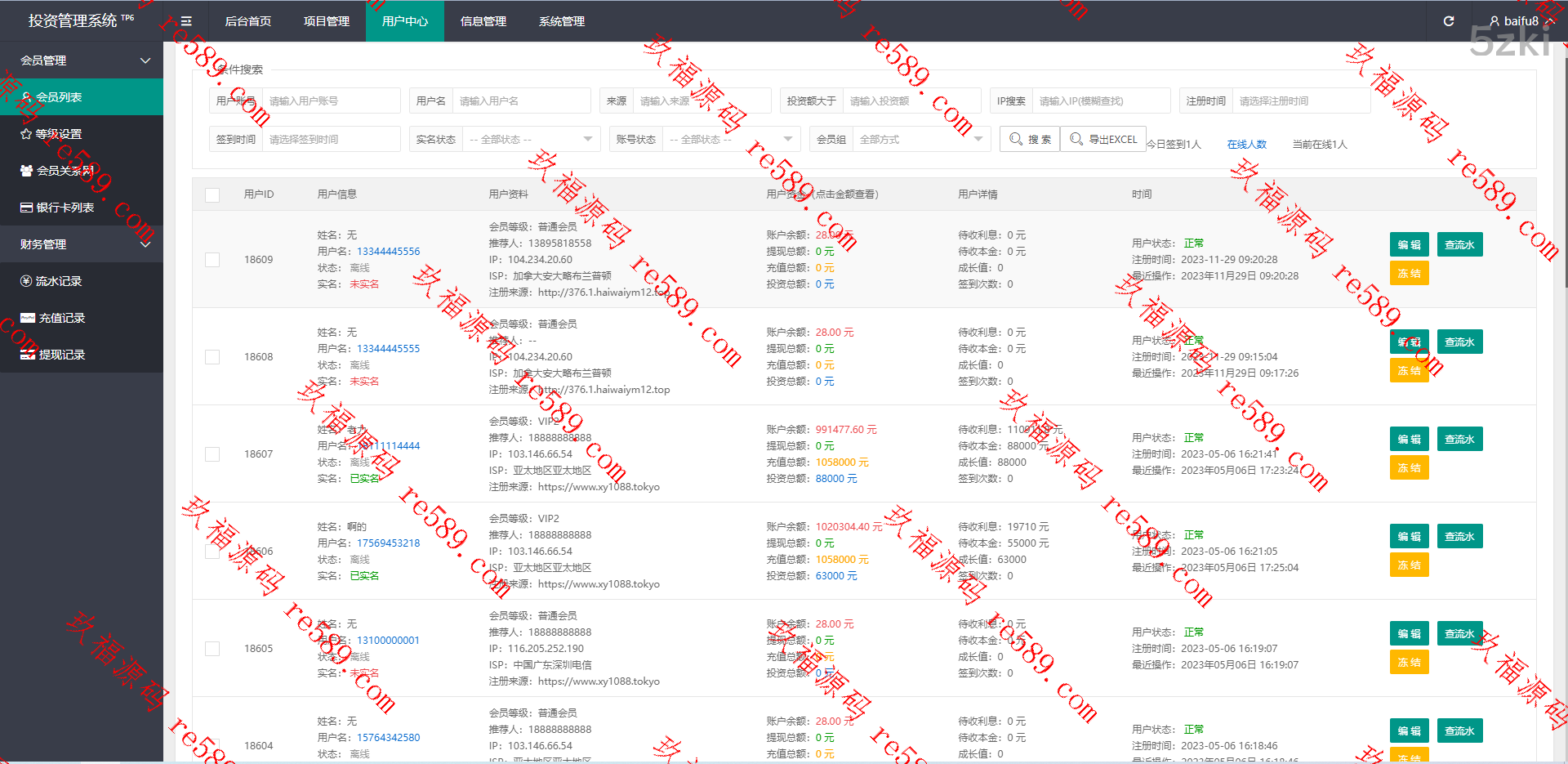Screen dimensions: 1568x764
Task: Click the refresh icon in top bar
Action: pyautogui.click(x=1449, y=21)
